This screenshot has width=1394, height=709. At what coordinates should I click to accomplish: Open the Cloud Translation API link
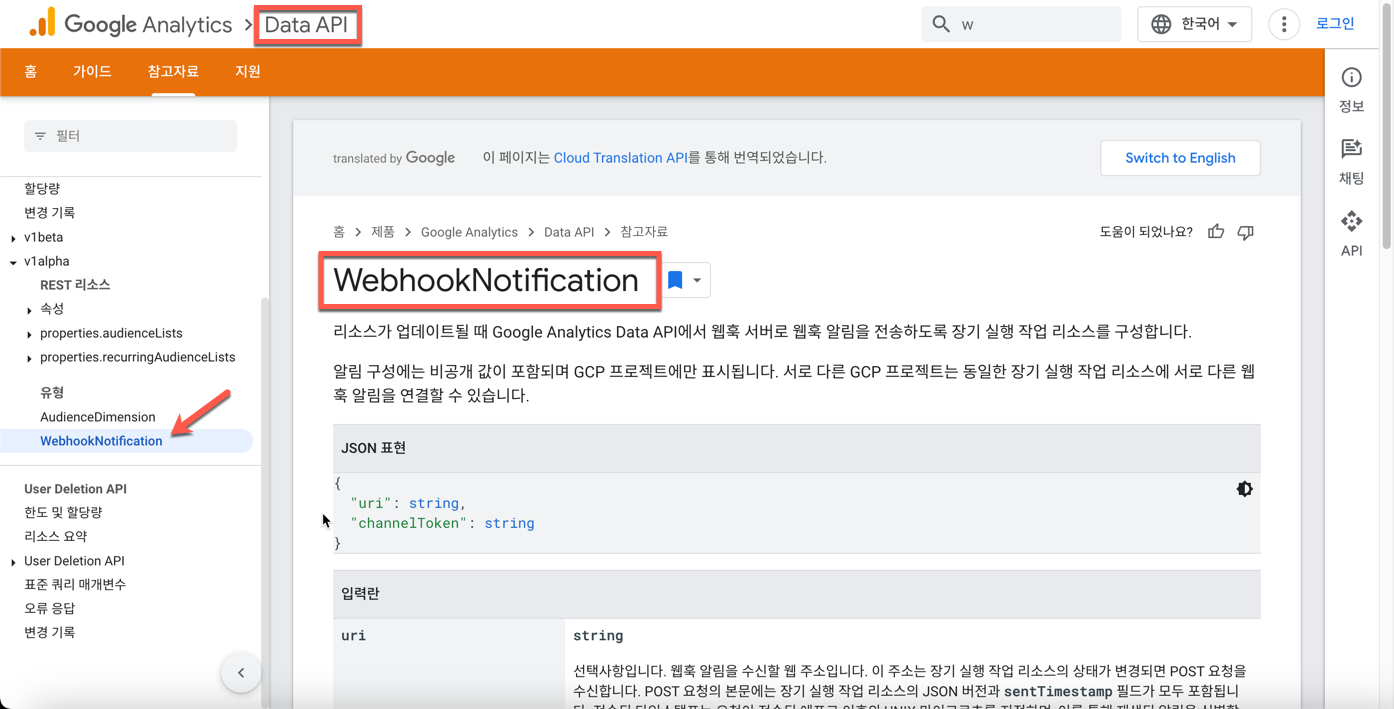(x=620, y=158)
